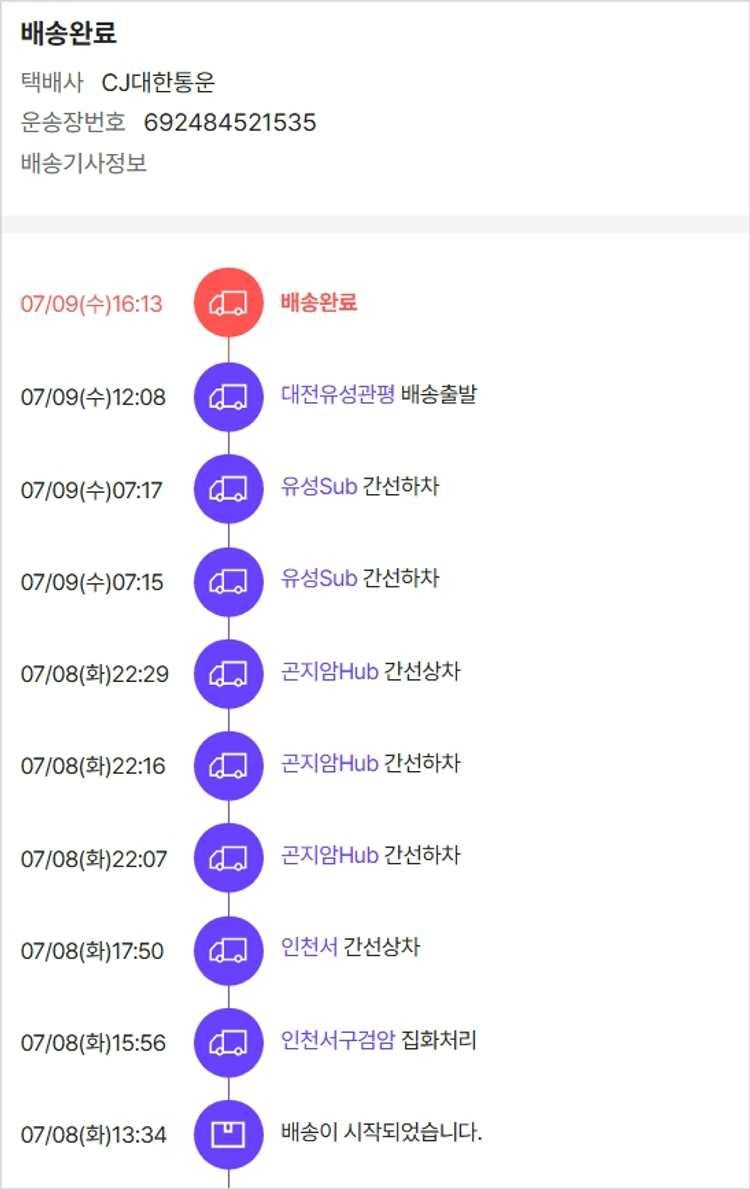Click the red truck icon for 배송완료
This screenshot has width=750, height=1189.
[228, 303]
